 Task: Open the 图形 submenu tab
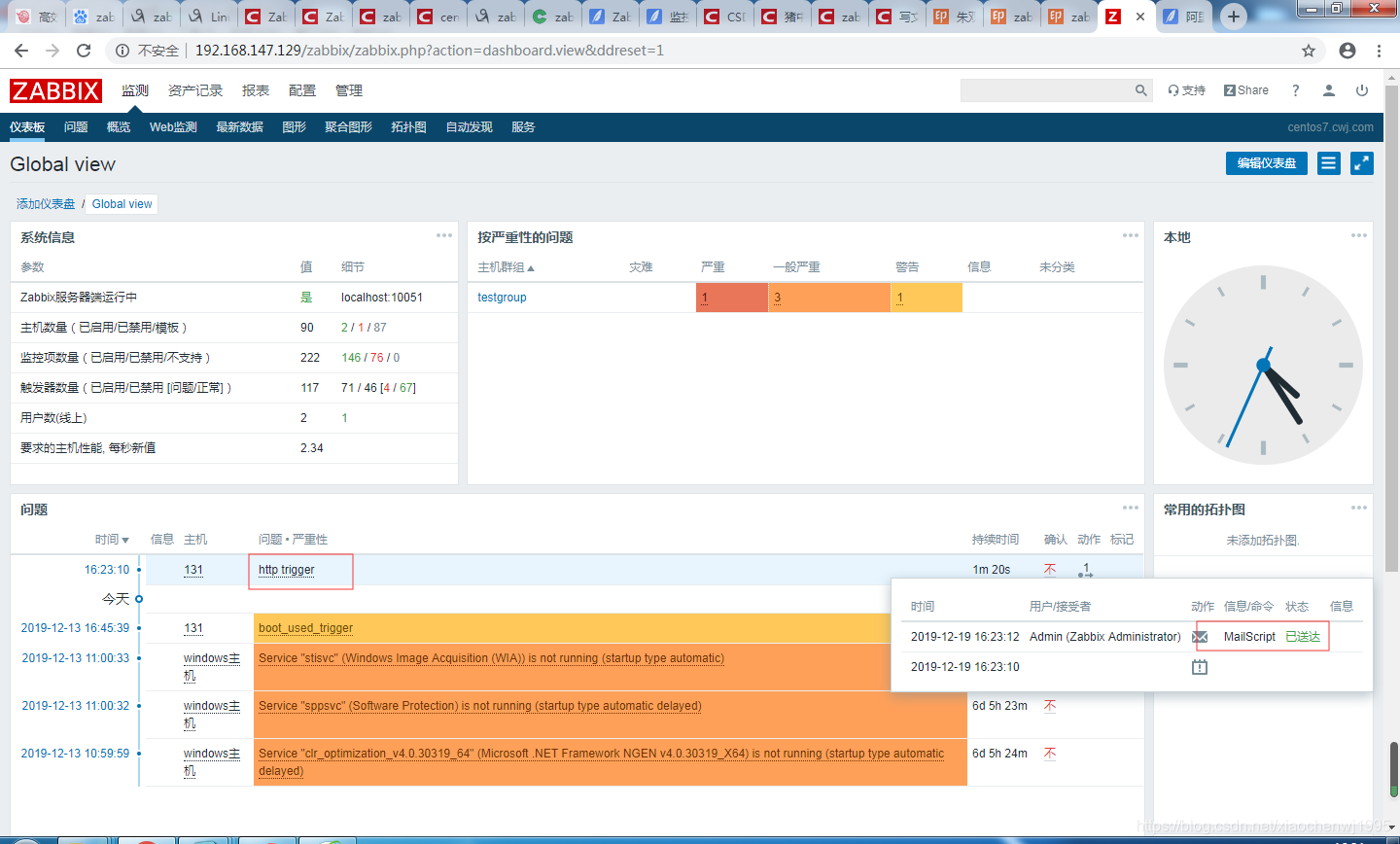pos(294,127)
